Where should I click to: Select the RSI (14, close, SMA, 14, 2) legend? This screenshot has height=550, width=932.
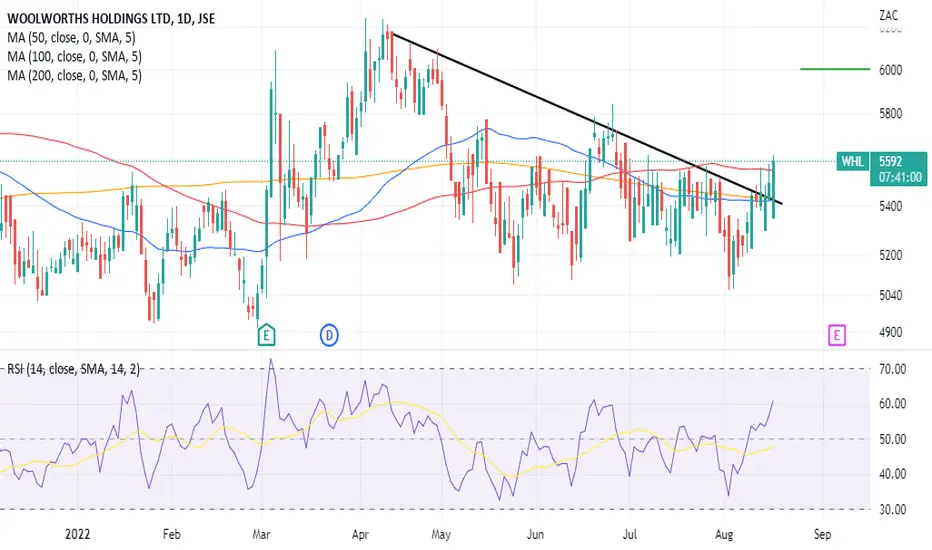point(73,369)
